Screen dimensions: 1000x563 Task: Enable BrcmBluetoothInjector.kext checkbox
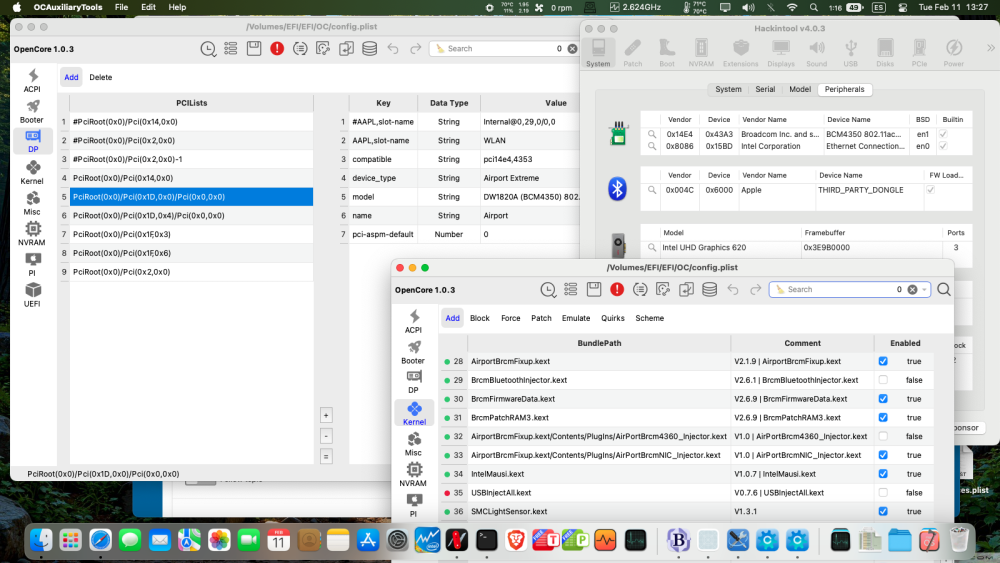pos(883,380)
